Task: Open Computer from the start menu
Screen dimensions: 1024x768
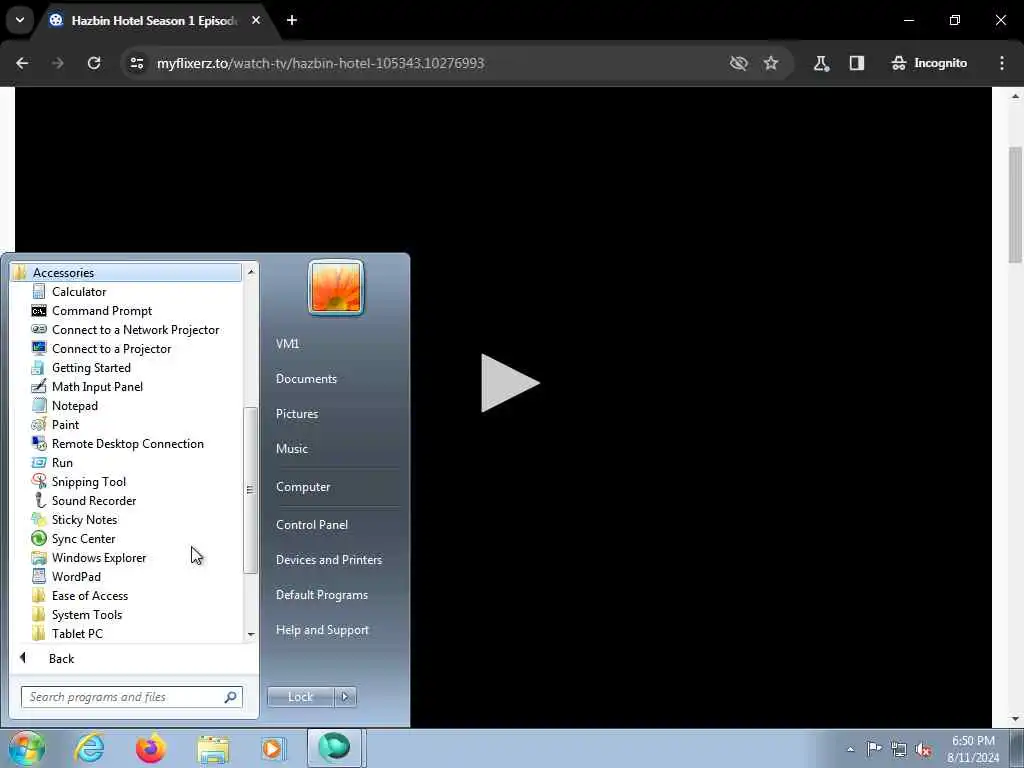Action: [x=302, y=487]
